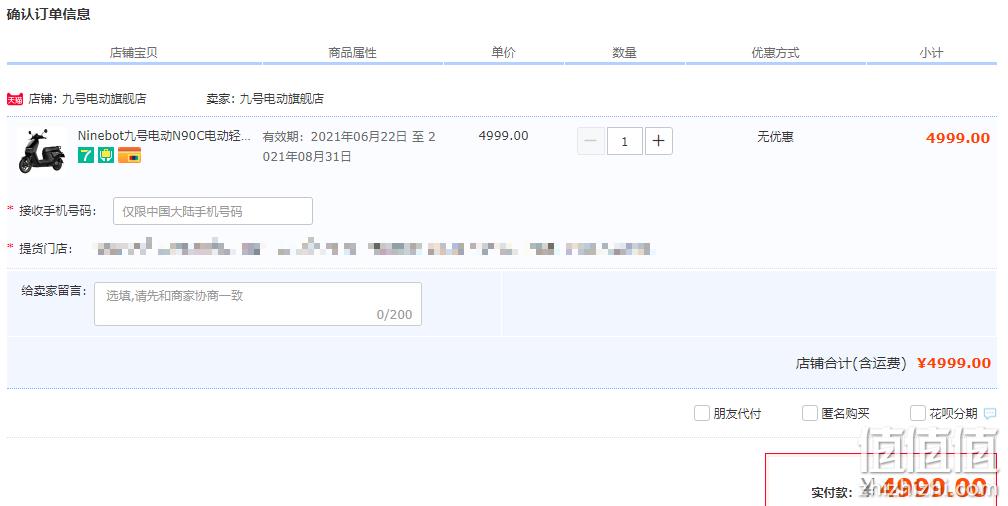Click the unit price 4999.00 value

(x=503, y=136)
